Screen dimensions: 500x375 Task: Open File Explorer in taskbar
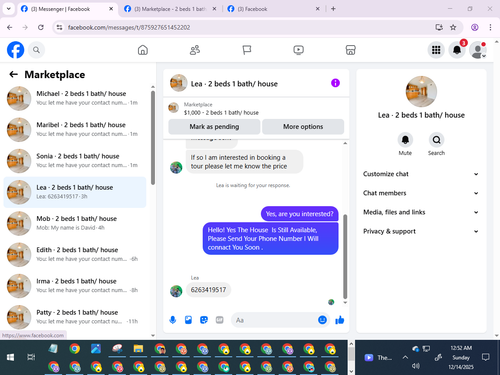[138, 349]
